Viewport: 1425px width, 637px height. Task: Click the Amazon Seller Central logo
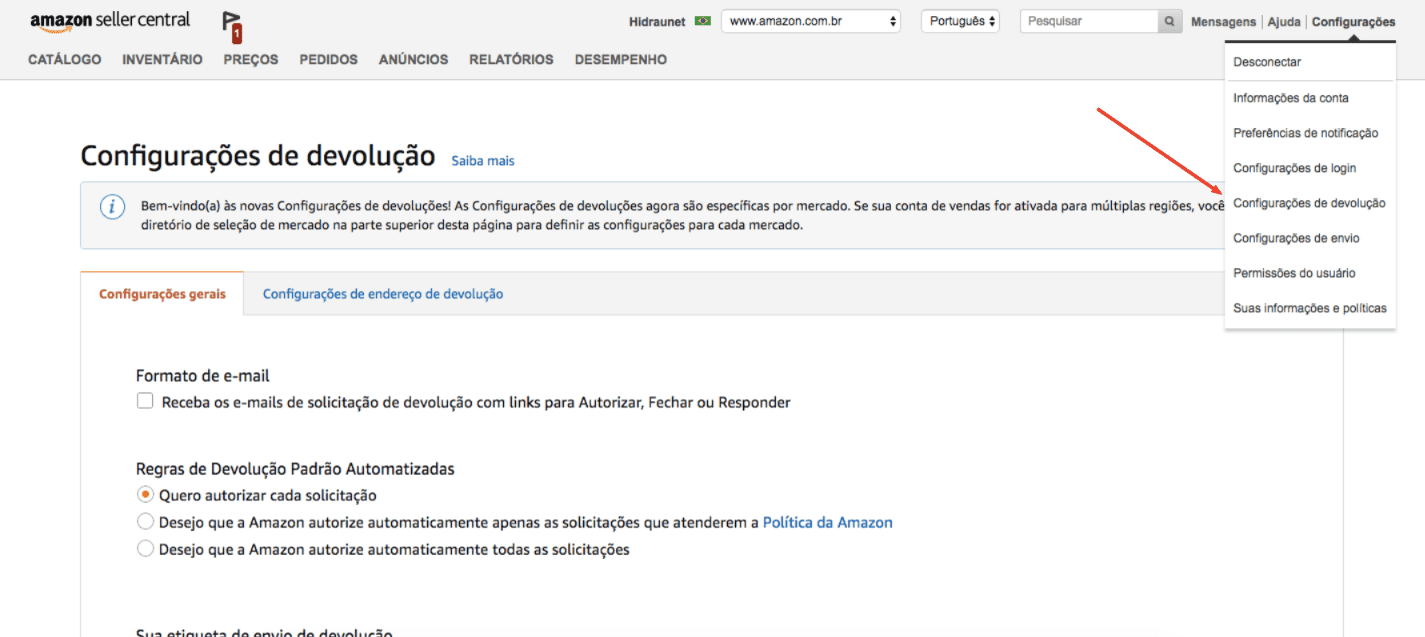110,21
